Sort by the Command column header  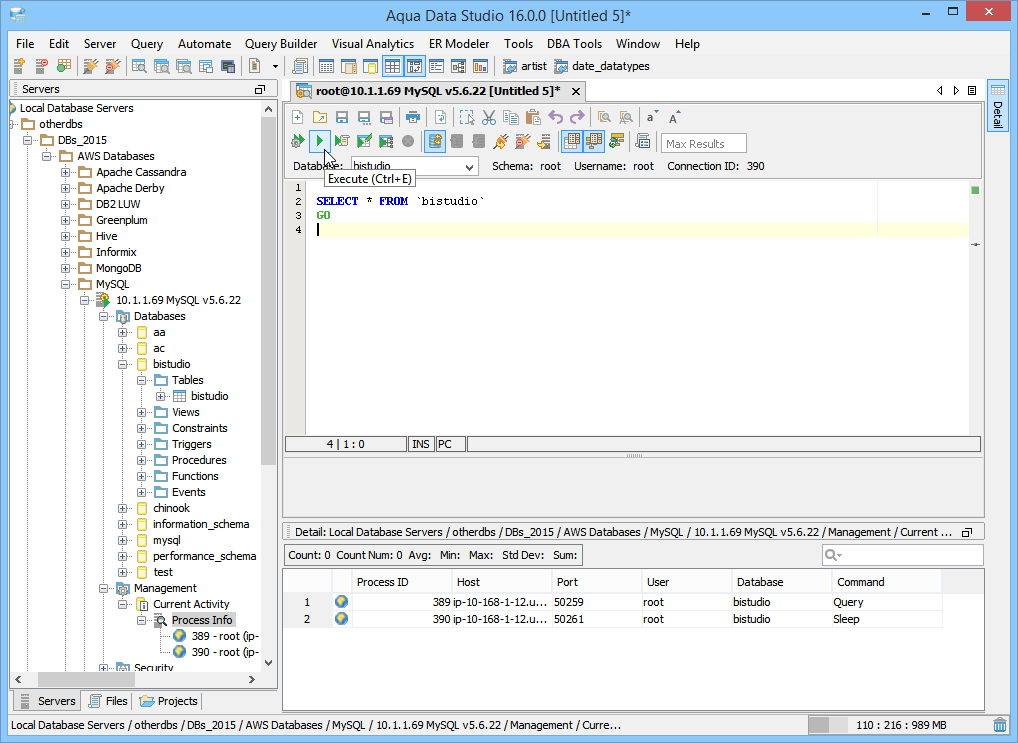(x=887, y=582)
